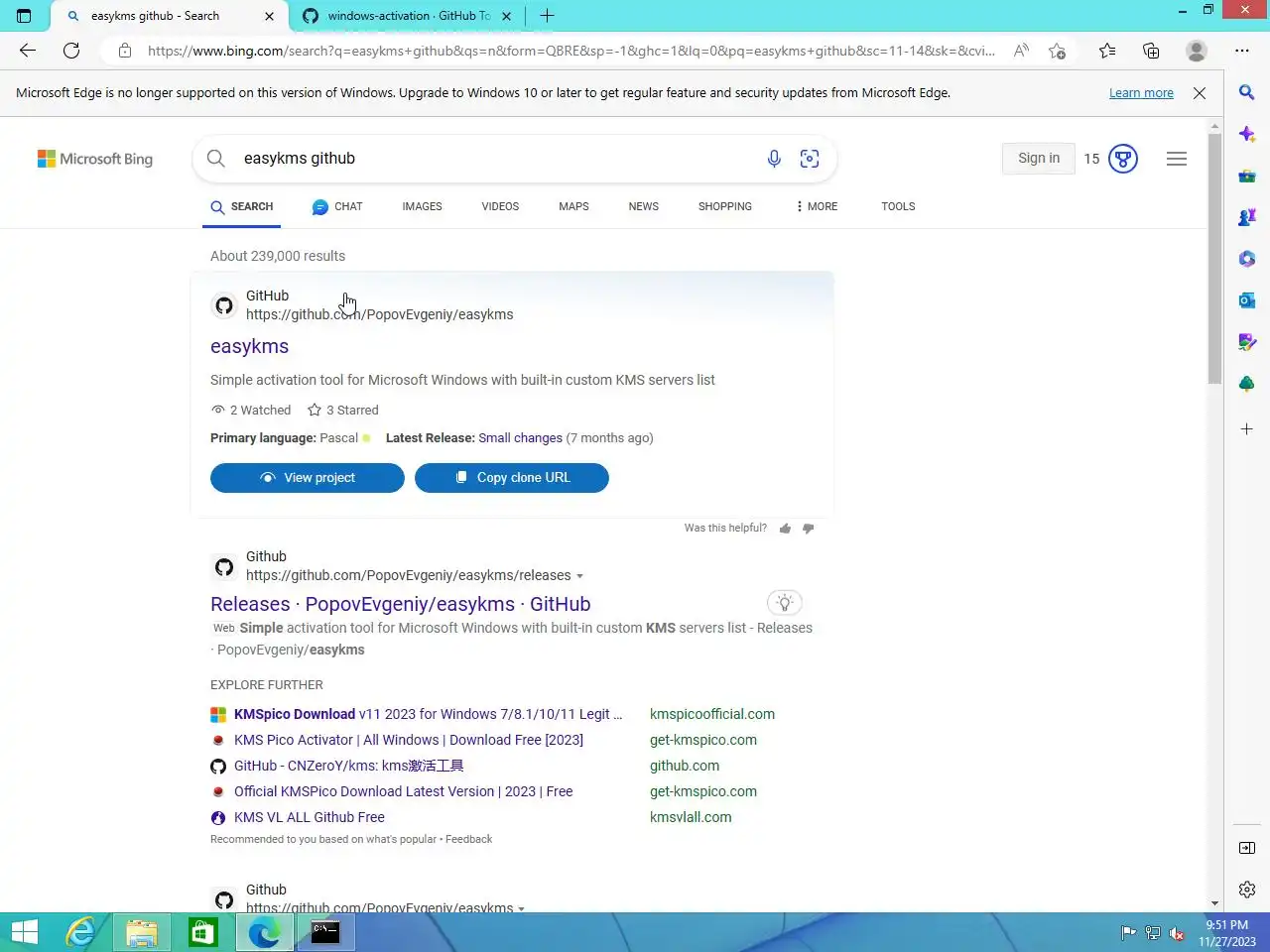Switch to SHOPPING search tab
The height and width of the screenshot is (952, 1270).
pyautogui.click(x=724, y=206)
